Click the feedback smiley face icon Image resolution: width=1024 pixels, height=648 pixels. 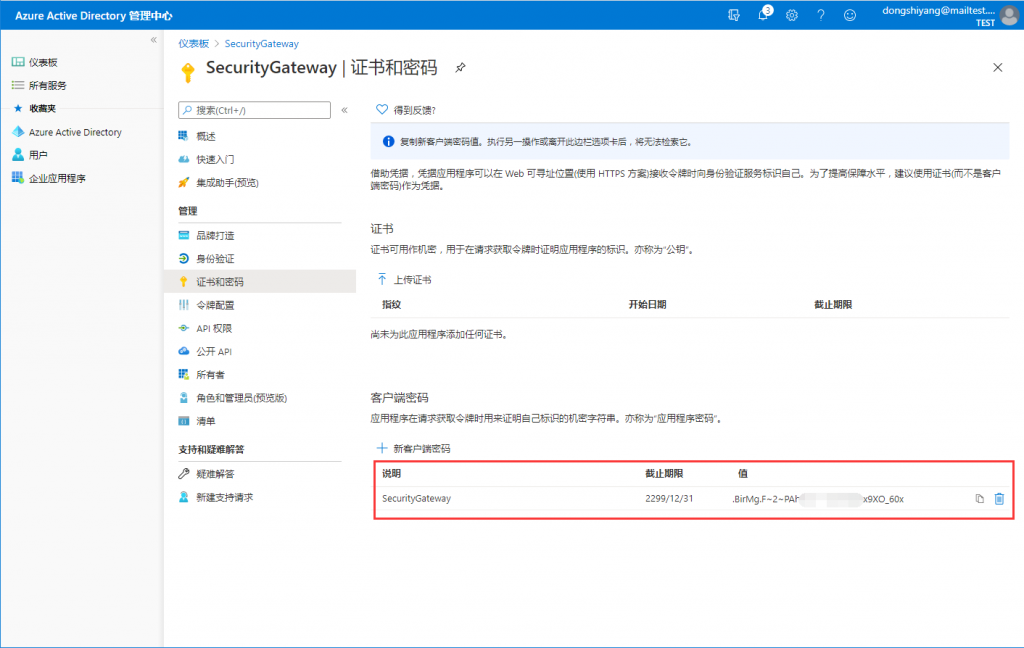click(850, 15)
